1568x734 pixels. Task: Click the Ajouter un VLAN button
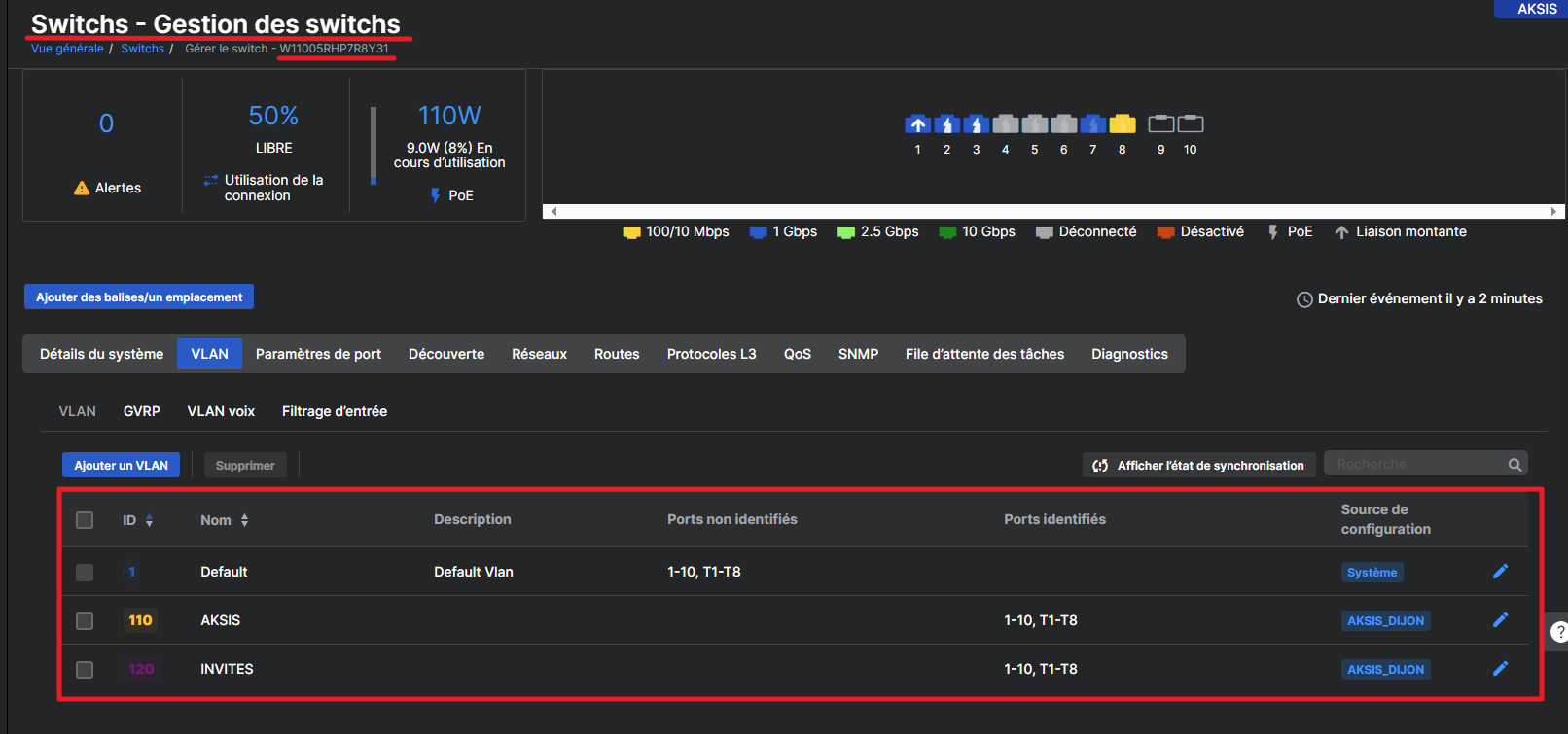point(121,465)
